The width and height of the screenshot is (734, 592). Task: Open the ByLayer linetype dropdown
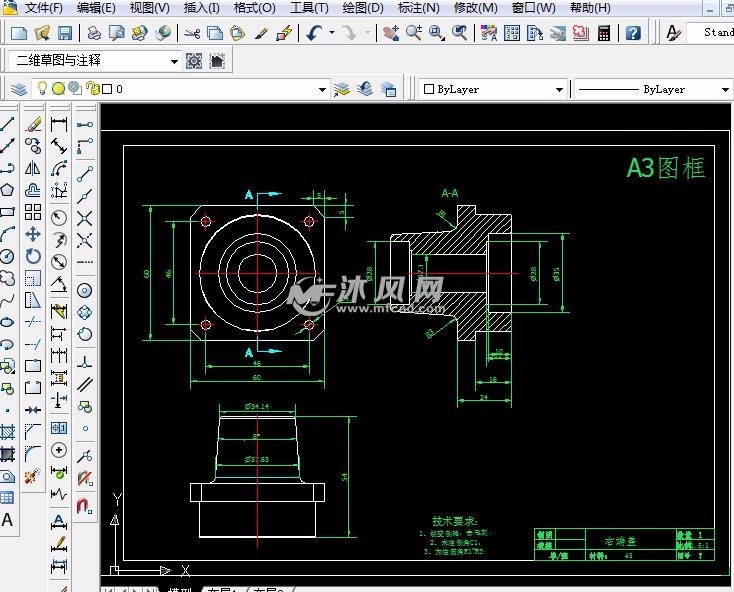[x=724, y=89]
